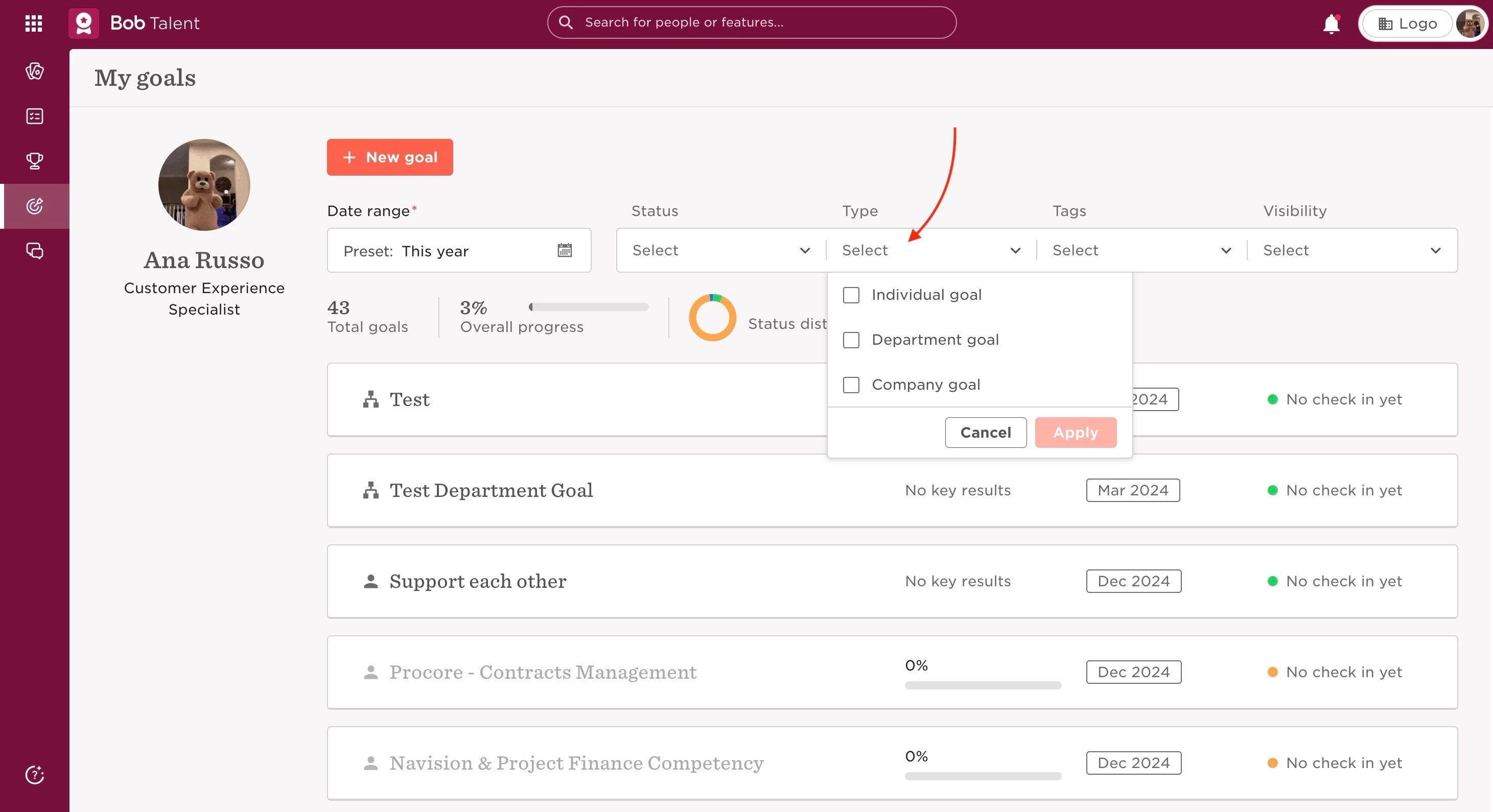1493x812 pixels.
Task: Click the Logo company button
Action: [1407, 23]
